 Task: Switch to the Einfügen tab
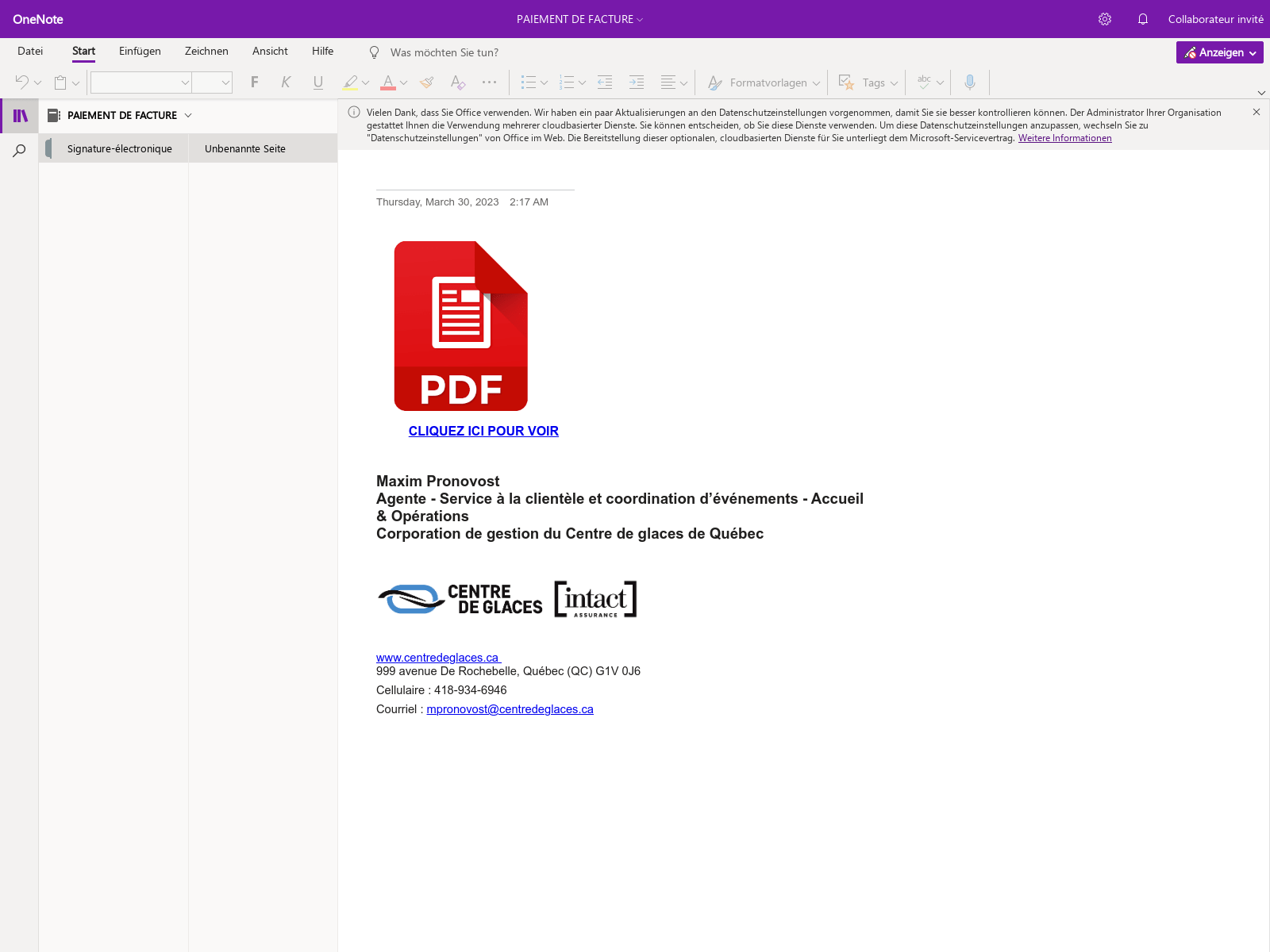pyautogui.click(x=140, y=51)
